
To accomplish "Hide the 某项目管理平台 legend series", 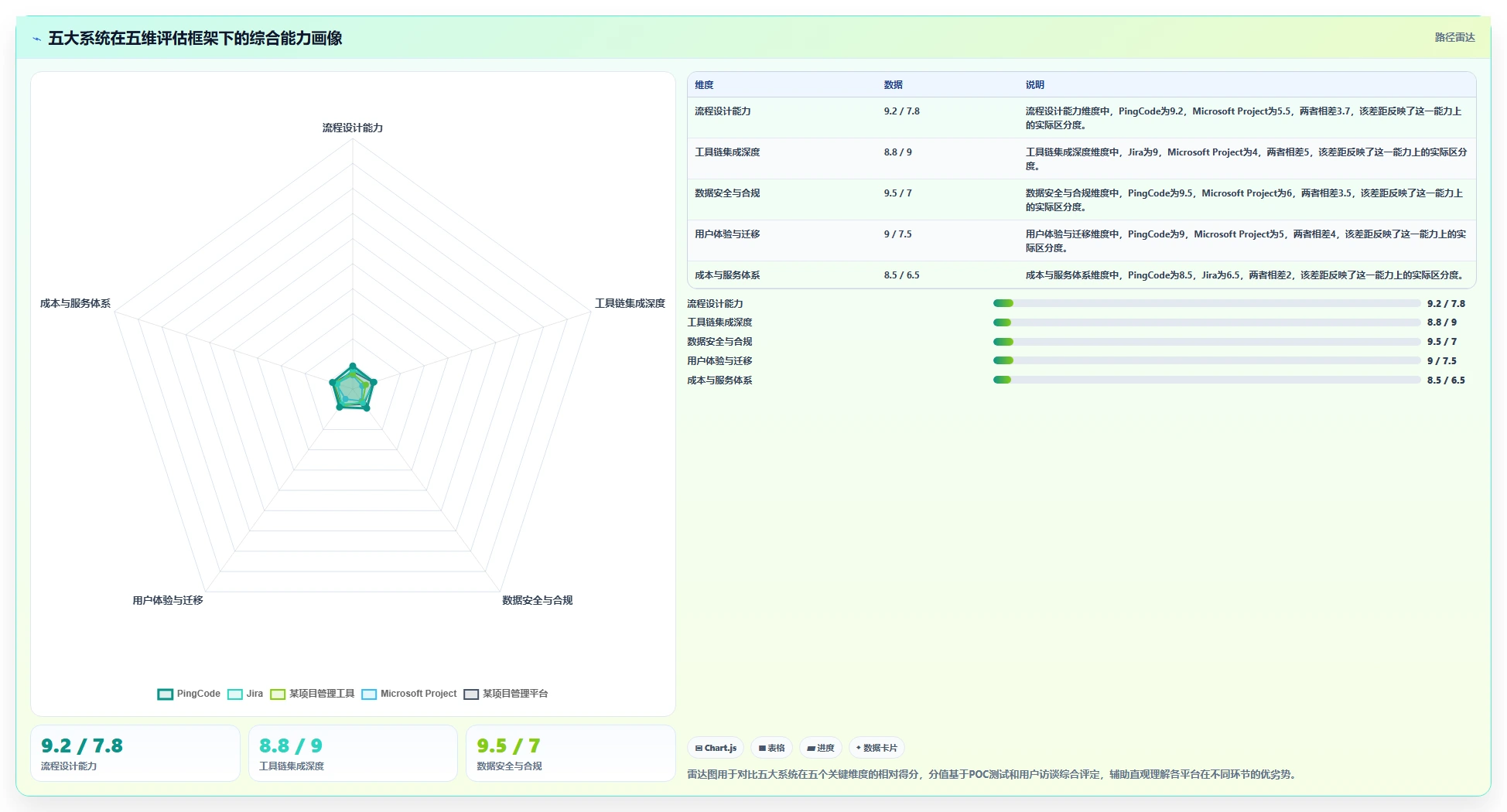I will [506, 694].
